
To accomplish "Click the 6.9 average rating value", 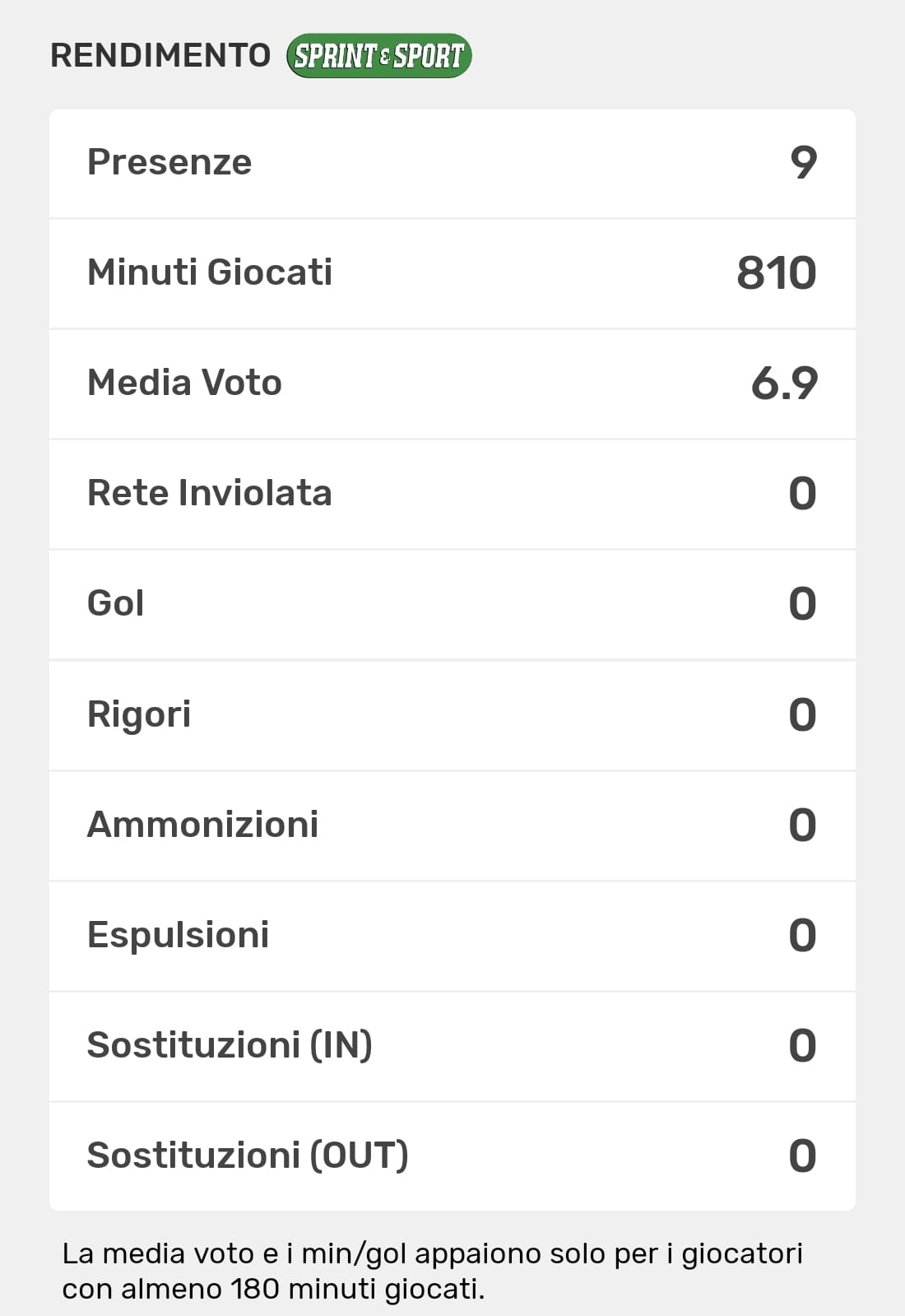I will 784,384.
